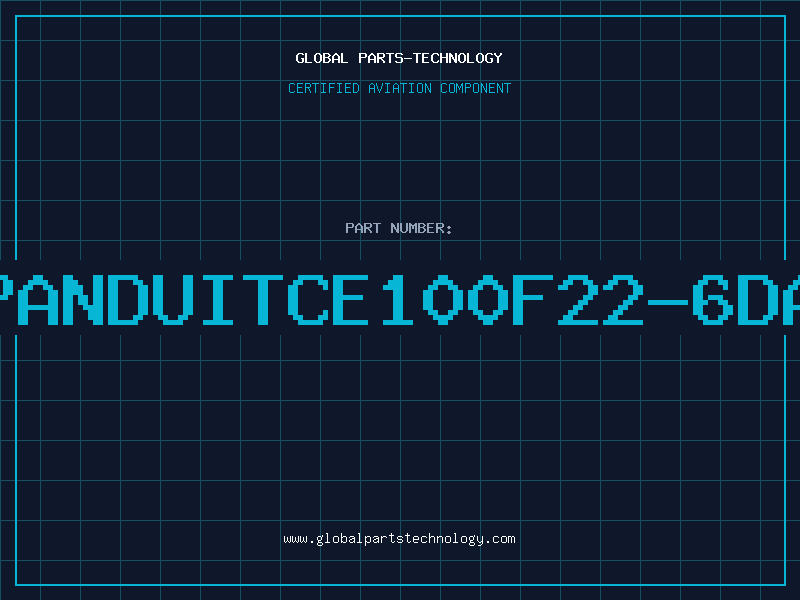The height and width of the screenshot is (600, 800).
Task: Click the word NUMBER: in the label
Action: point(421,228)
